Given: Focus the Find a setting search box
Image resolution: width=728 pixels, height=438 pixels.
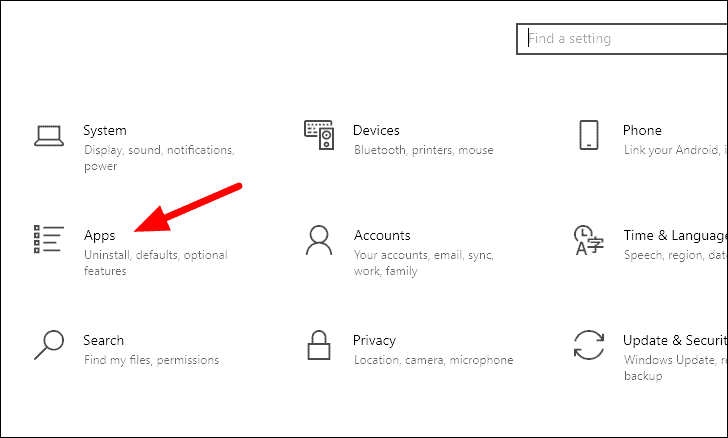Looking at the screenshot, I should coord(622,39).
